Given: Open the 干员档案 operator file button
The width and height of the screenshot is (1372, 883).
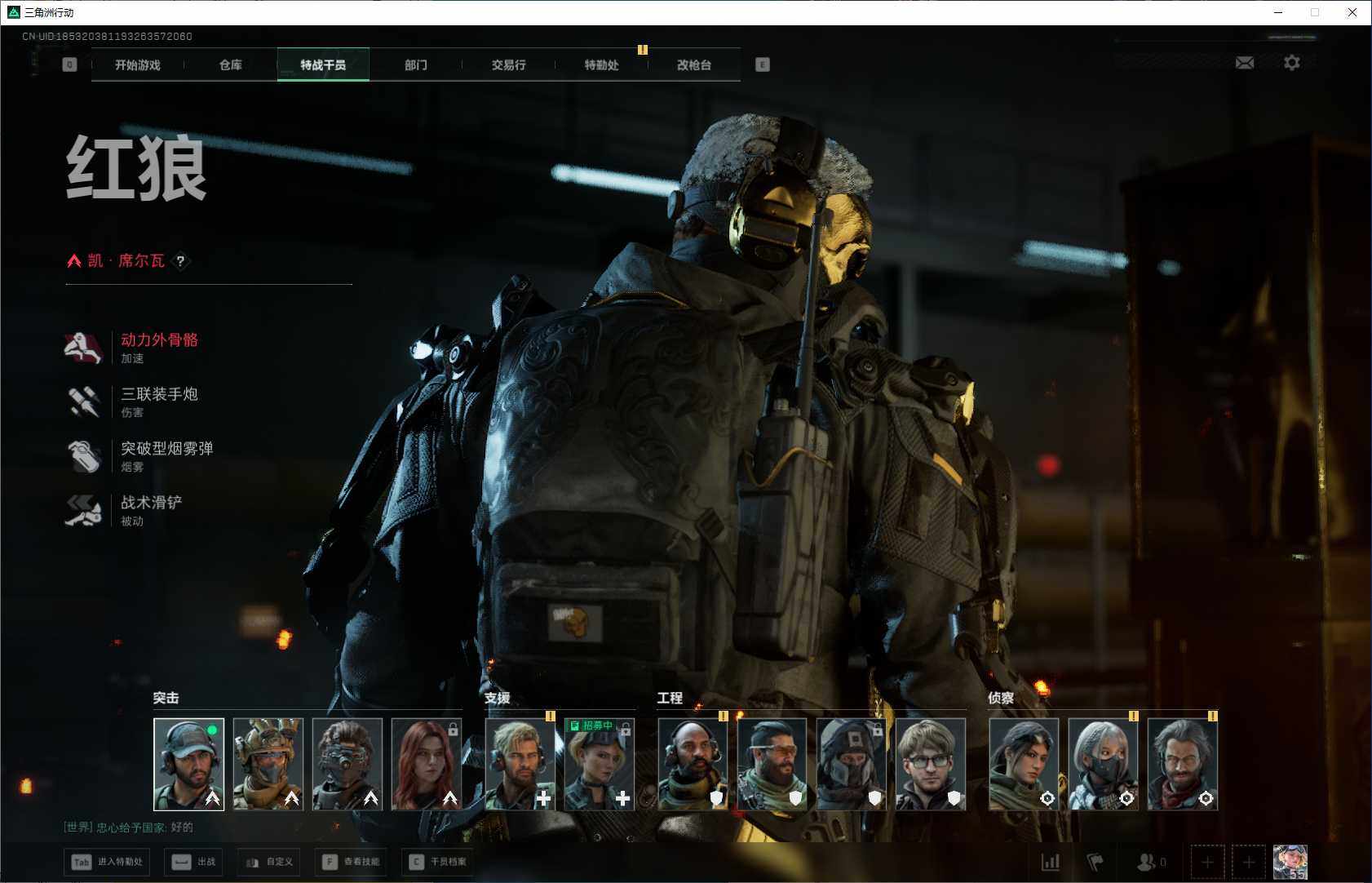Looking at the screenshot, I should pos(438,862).
